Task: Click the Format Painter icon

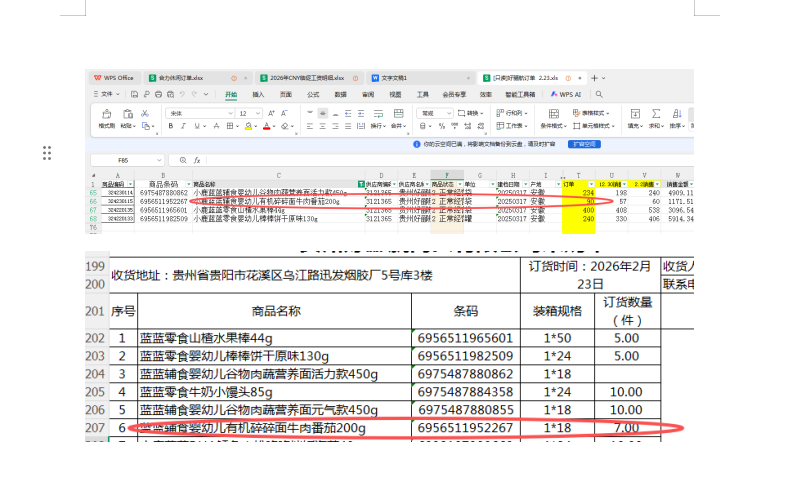Action: point(105,115)
